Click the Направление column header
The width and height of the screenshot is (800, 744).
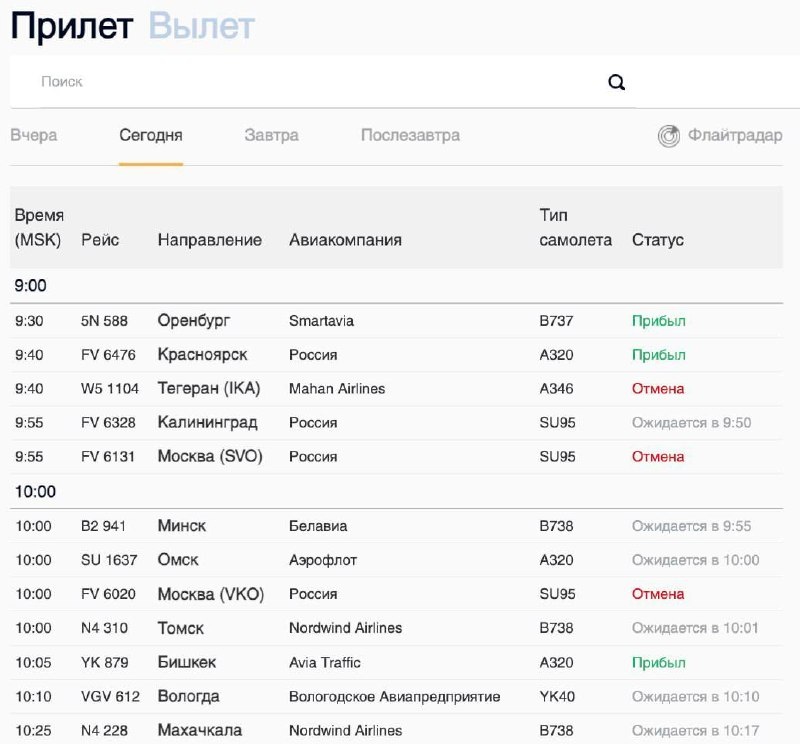(x=210, y=240)
